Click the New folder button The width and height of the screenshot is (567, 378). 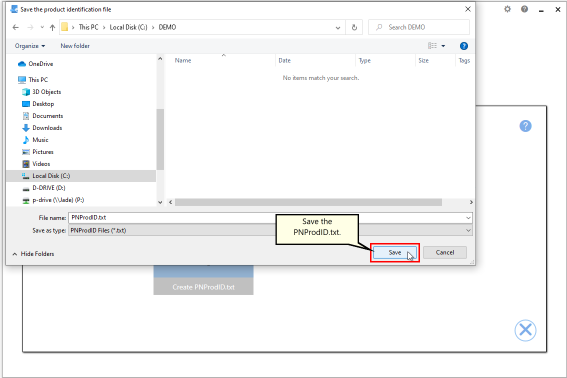75,46
